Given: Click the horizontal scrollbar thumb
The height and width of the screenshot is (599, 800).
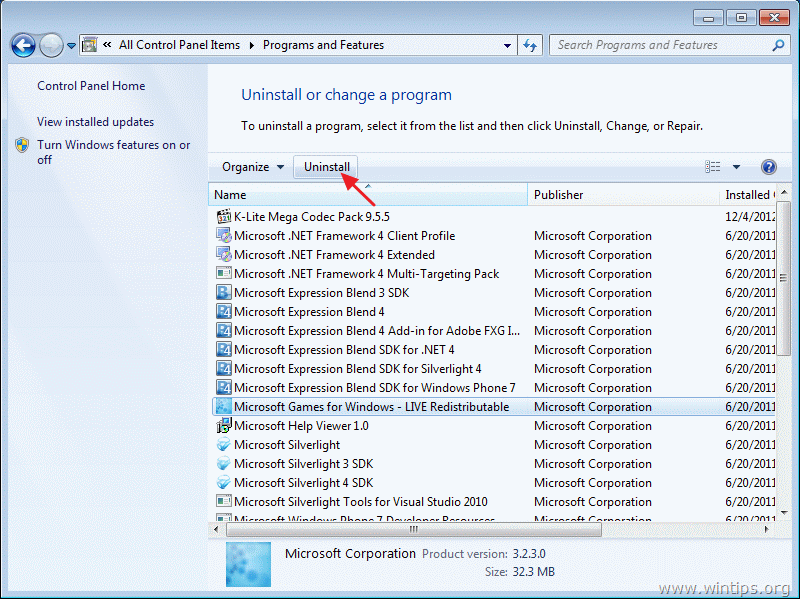Looking at the screenshot, I should (x=414, y=530).
